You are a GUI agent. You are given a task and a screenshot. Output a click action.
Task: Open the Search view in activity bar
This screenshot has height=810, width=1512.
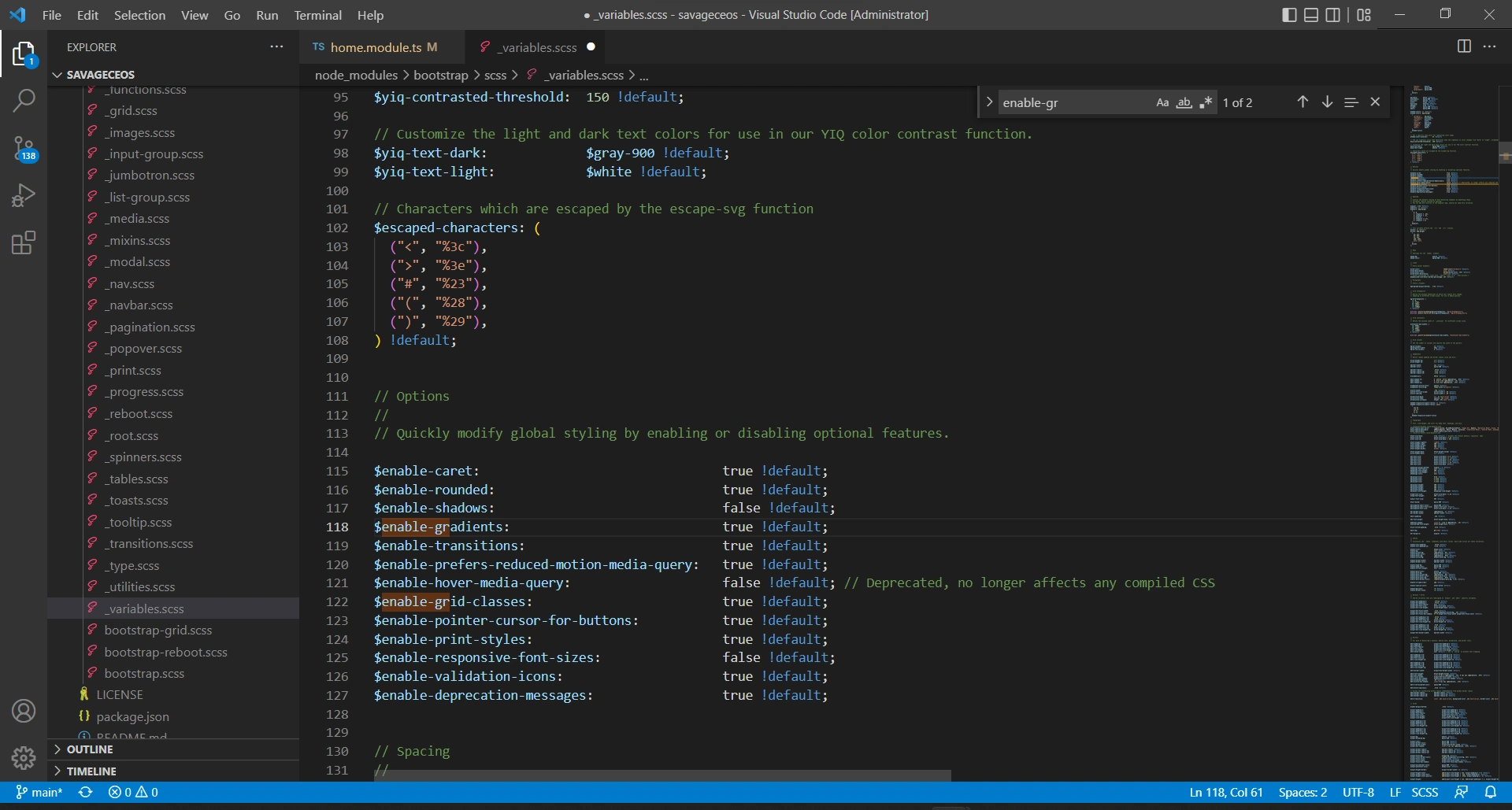point(24,101)
